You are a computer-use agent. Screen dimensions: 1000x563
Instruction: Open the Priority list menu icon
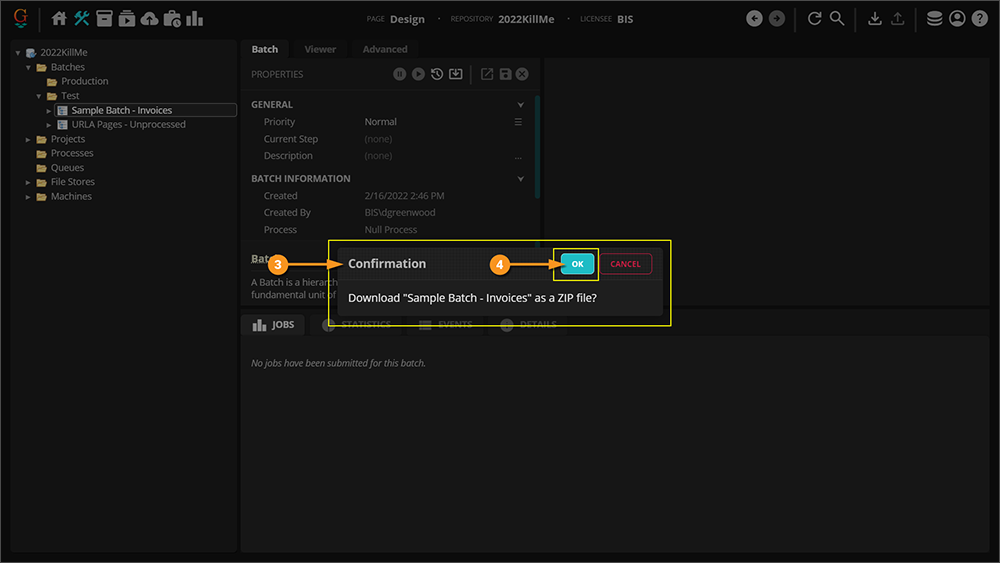(518, 122)
